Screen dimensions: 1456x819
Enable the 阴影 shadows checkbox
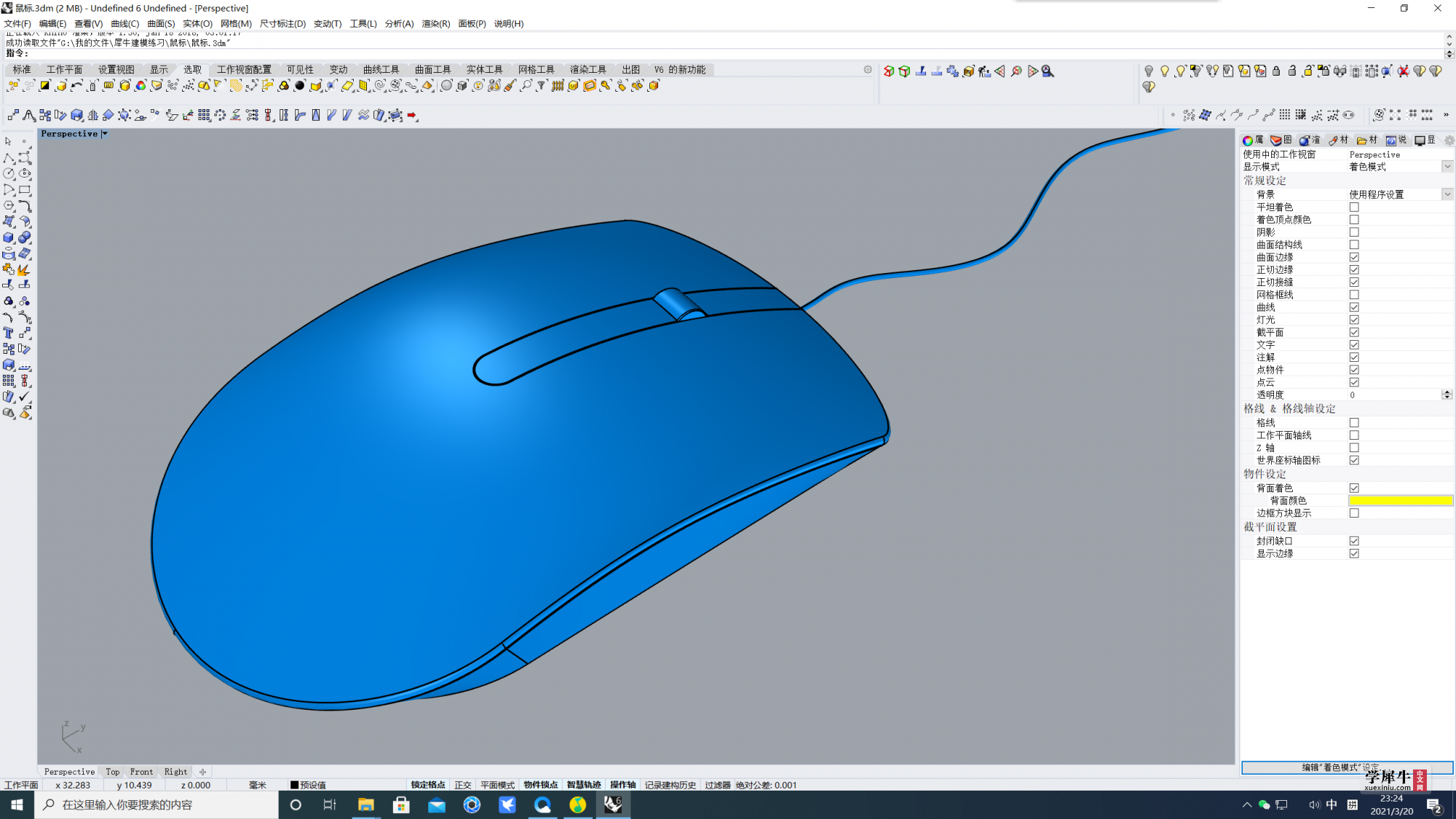click(1354, 232)
